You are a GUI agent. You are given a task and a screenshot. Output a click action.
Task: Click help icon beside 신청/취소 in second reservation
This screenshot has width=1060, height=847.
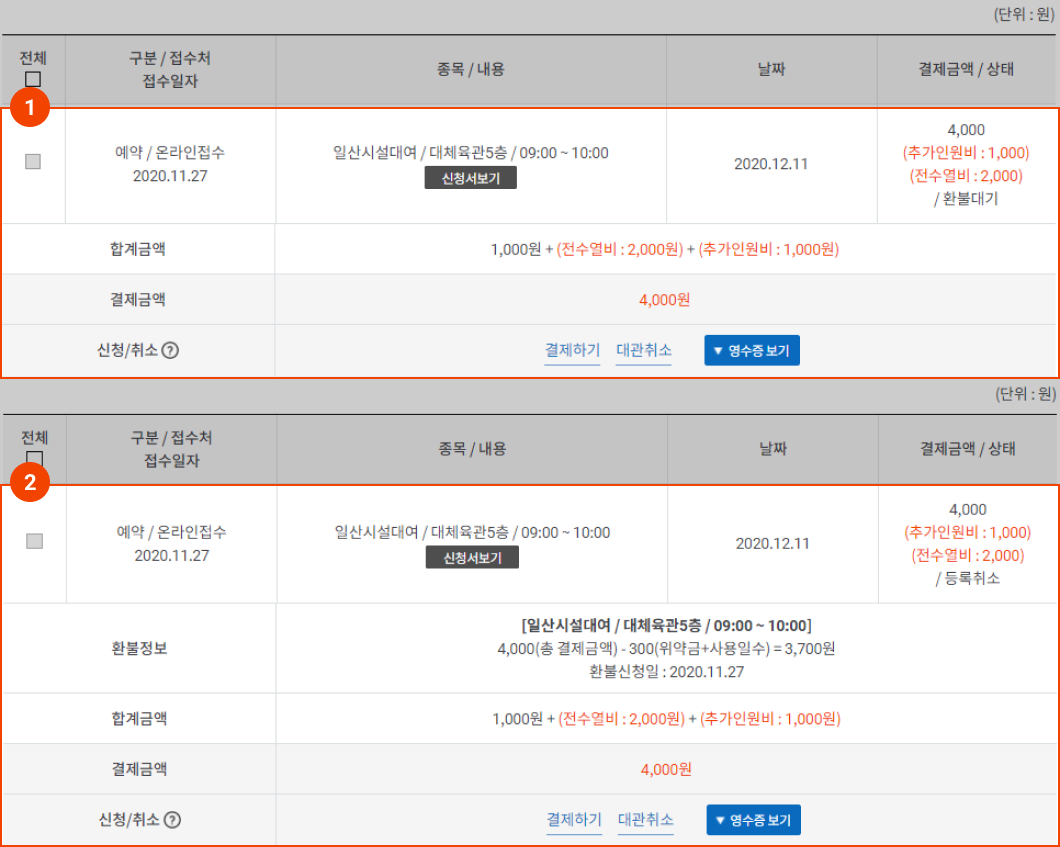pos(172,820)
